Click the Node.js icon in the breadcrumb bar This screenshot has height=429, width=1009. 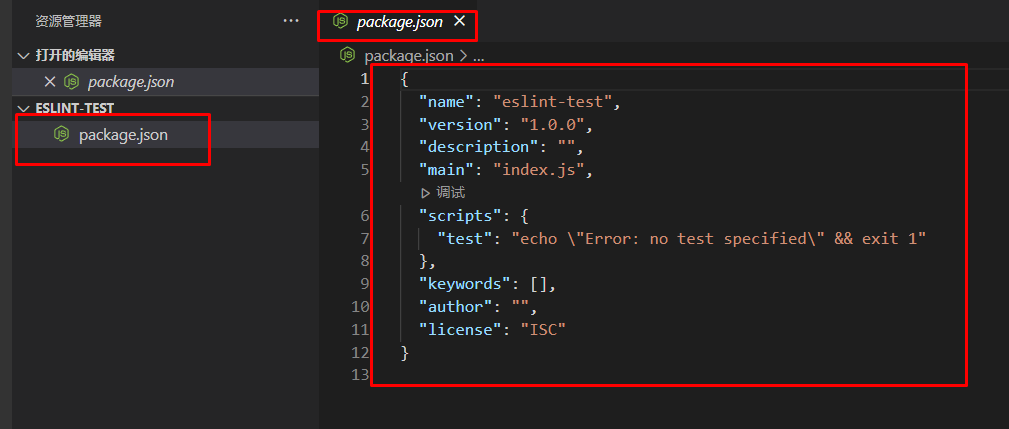coord(348,56)
